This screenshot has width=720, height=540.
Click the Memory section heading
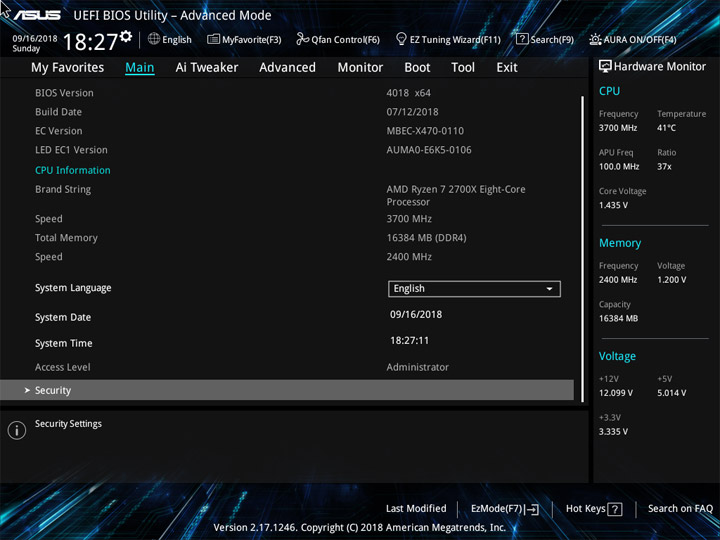620,243
